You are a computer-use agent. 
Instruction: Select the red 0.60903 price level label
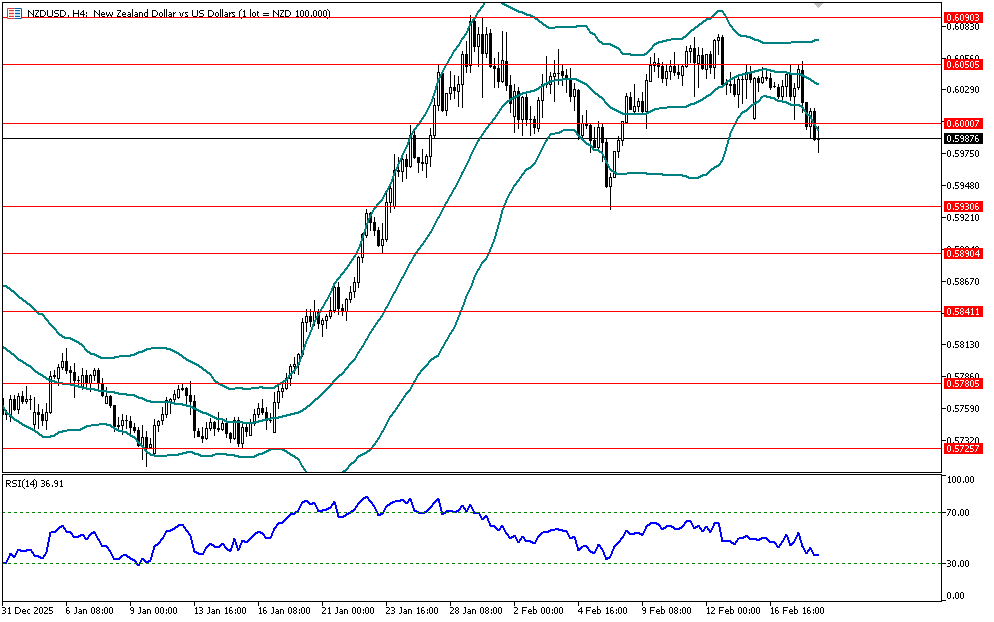pos(961,18)
